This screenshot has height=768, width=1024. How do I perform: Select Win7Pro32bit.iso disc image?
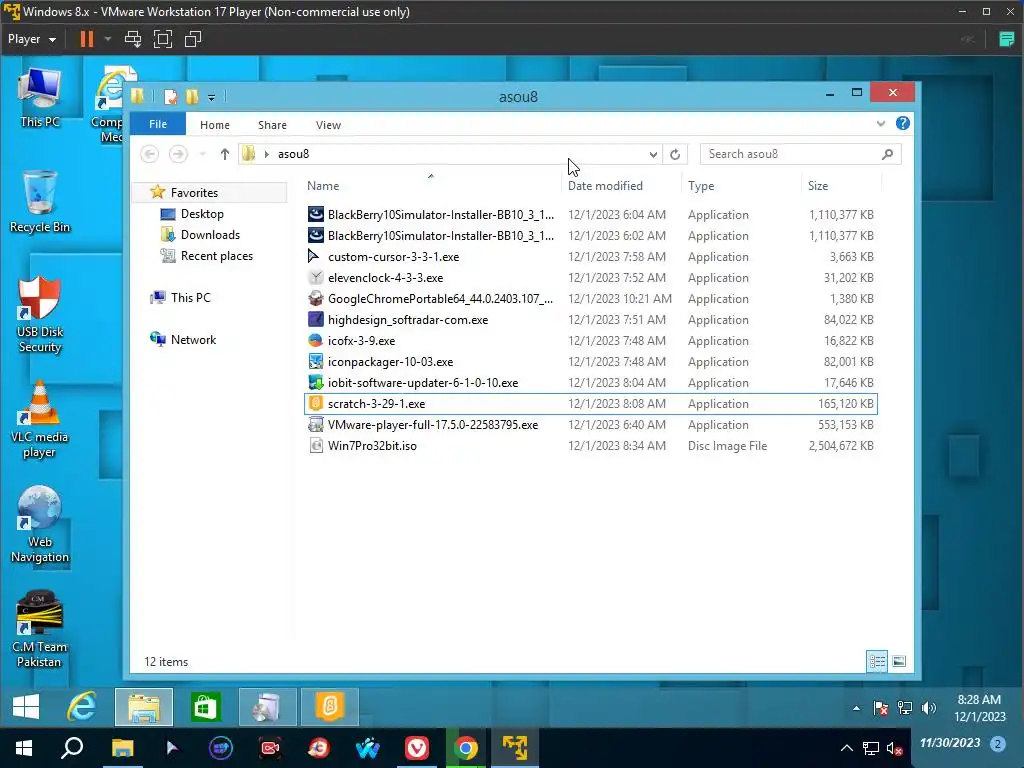(591, 445)
